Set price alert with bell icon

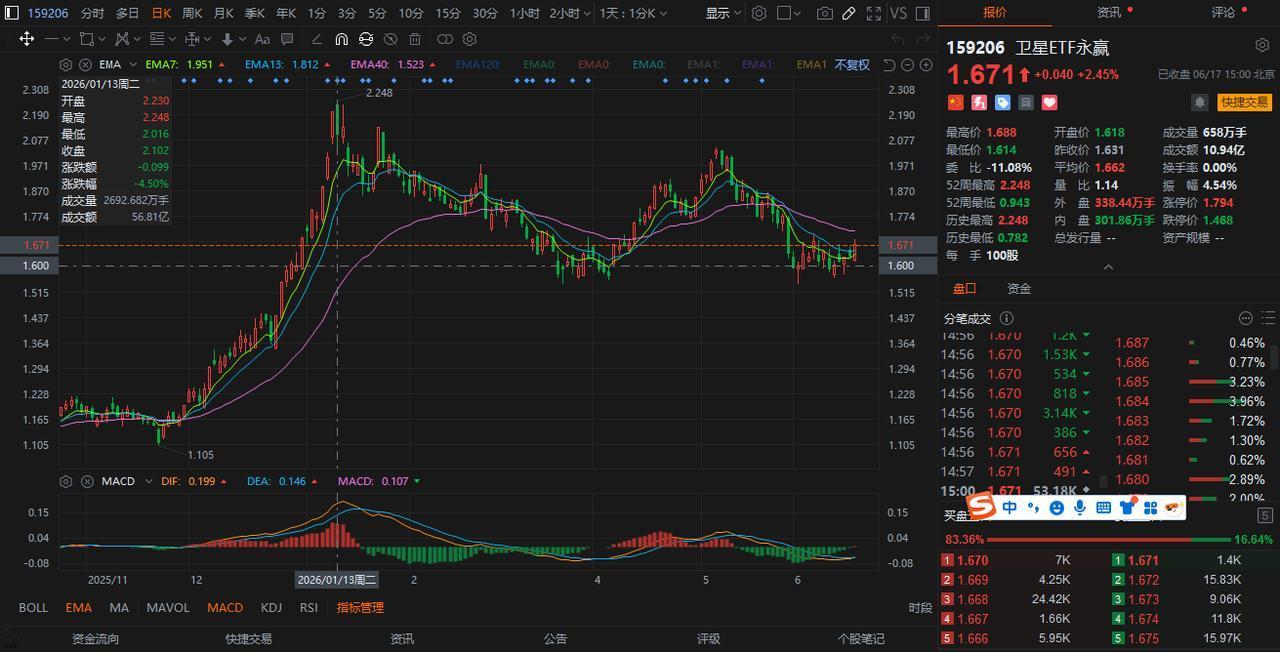tap(1199, 102)
